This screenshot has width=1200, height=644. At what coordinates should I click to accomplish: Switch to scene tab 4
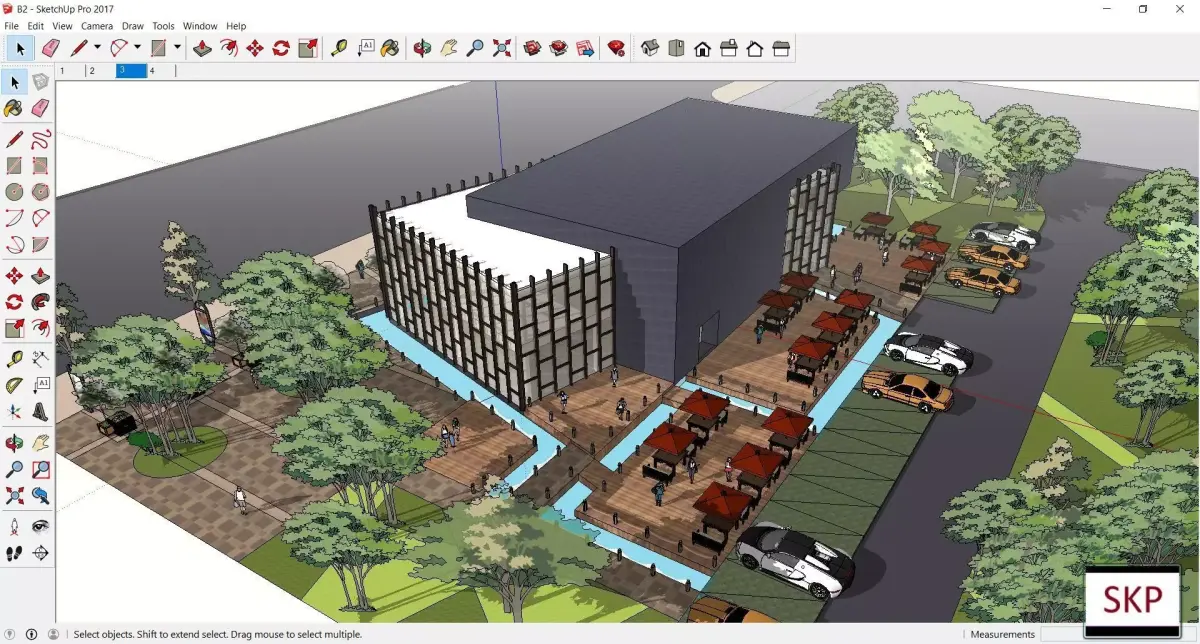tap(161, 71)
